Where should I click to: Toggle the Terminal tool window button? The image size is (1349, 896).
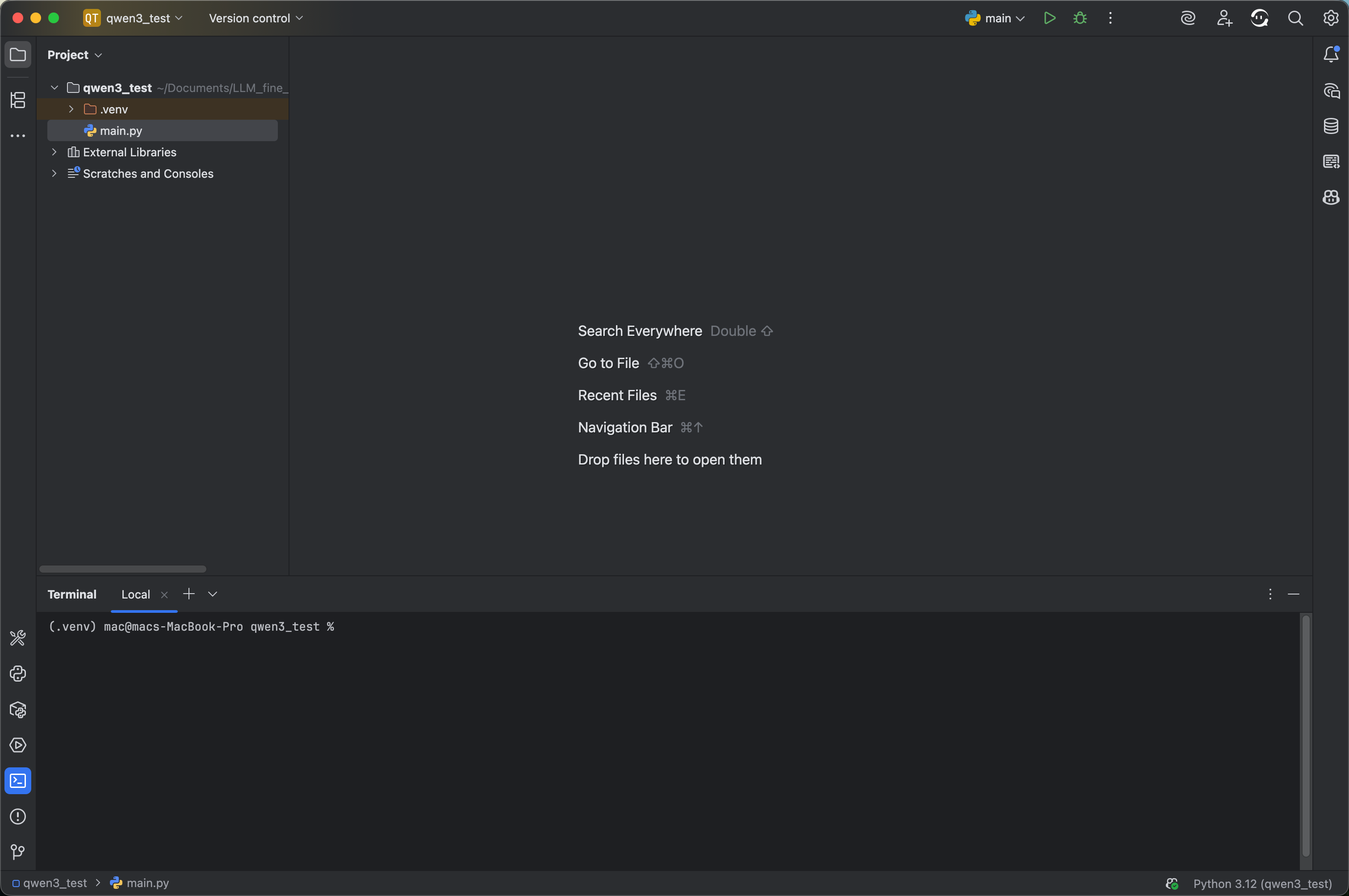pos(18,781)
